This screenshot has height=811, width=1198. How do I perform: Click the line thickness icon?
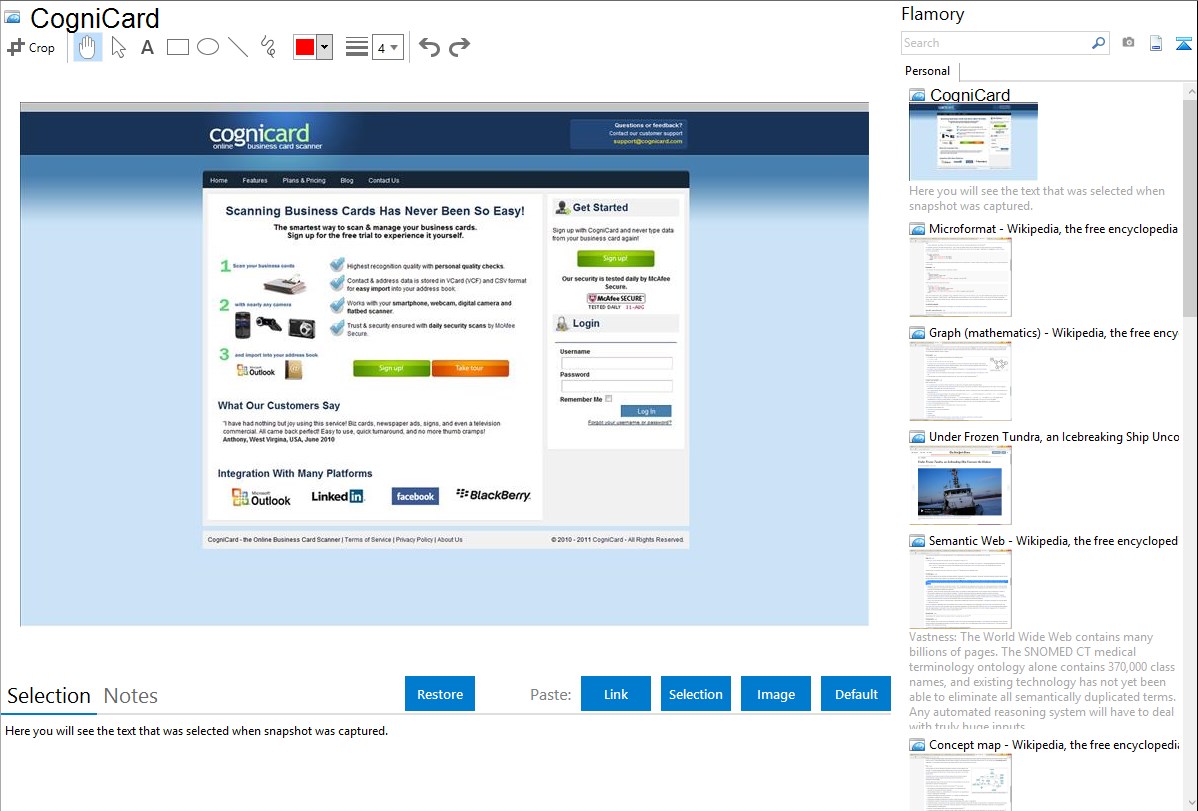click(357, 47)
